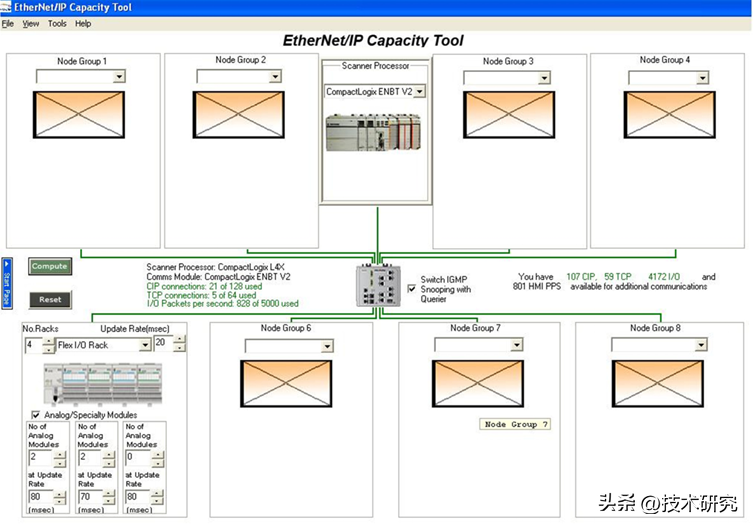Open the Tools menu

(57, 23)
